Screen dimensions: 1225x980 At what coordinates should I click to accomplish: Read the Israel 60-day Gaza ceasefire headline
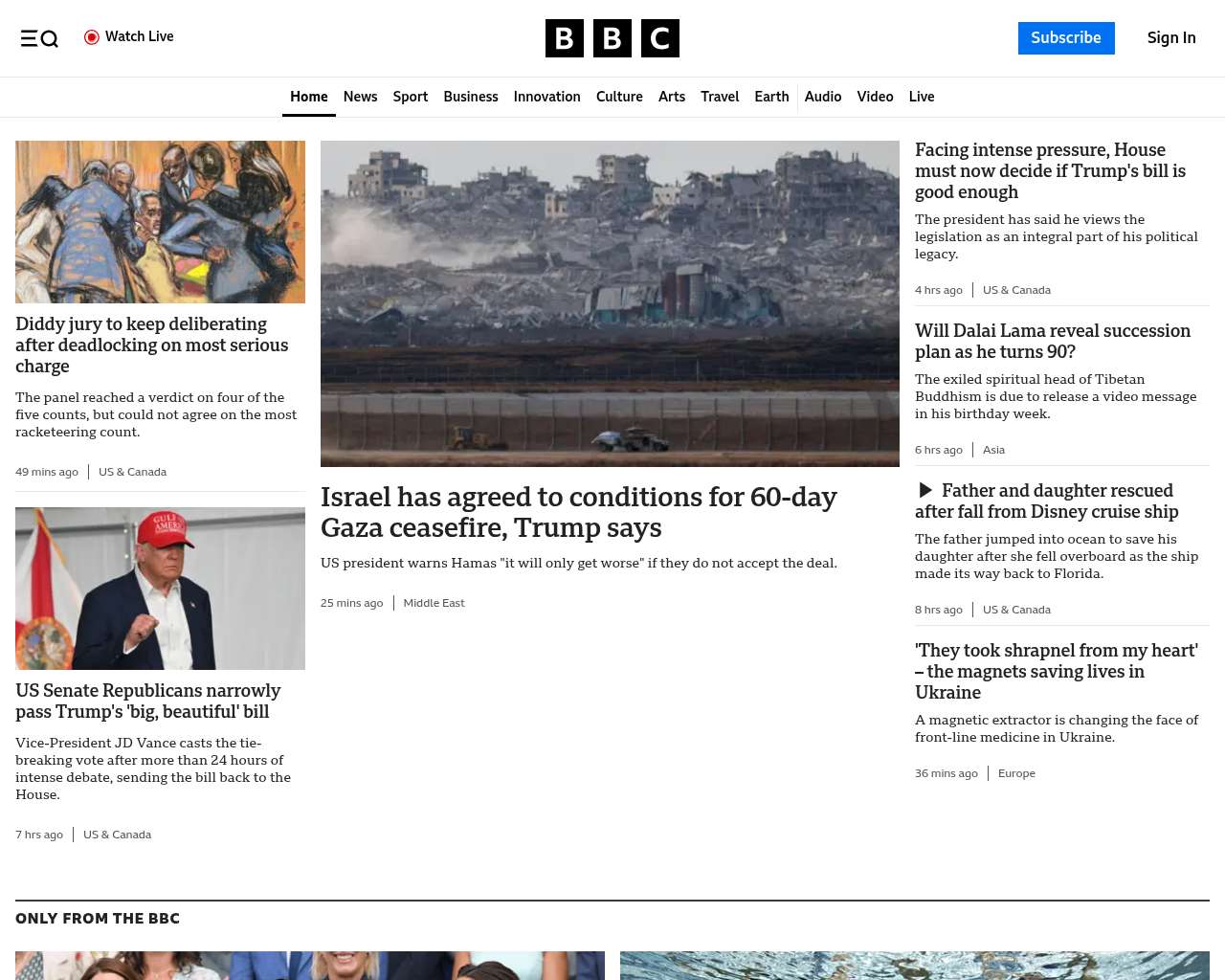579,512
